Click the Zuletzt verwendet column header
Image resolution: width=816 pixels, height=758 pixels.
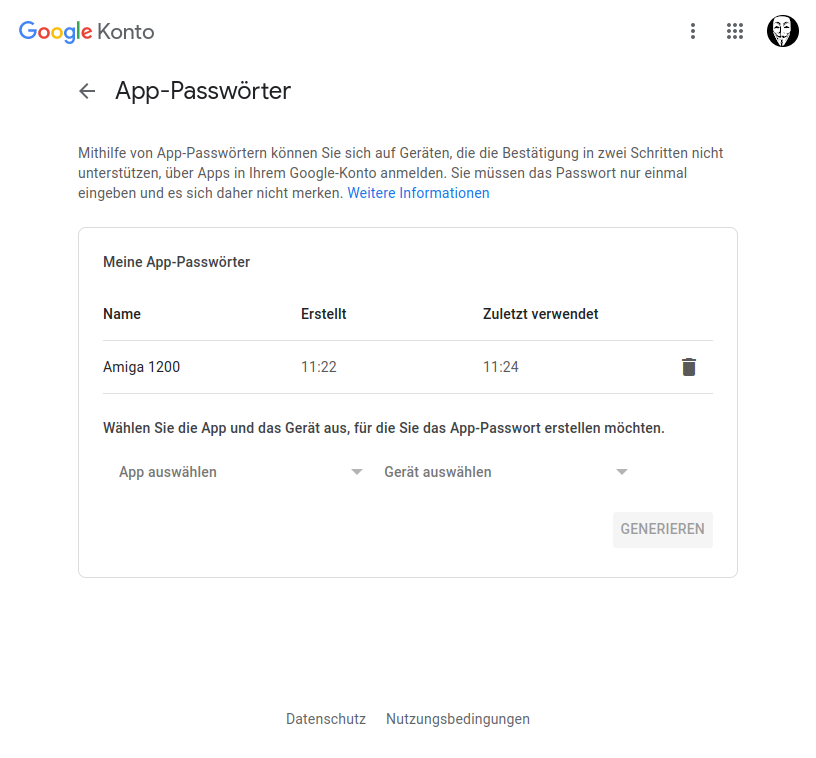[x=541, y=314]
